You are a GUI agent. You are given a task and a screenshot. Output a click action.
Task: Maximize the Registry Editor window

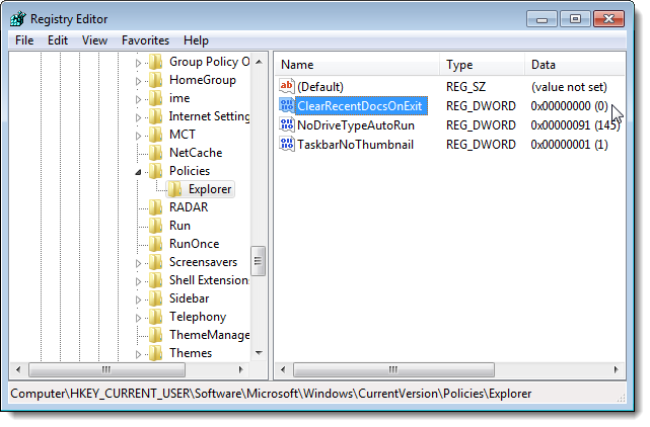[575, 19]
